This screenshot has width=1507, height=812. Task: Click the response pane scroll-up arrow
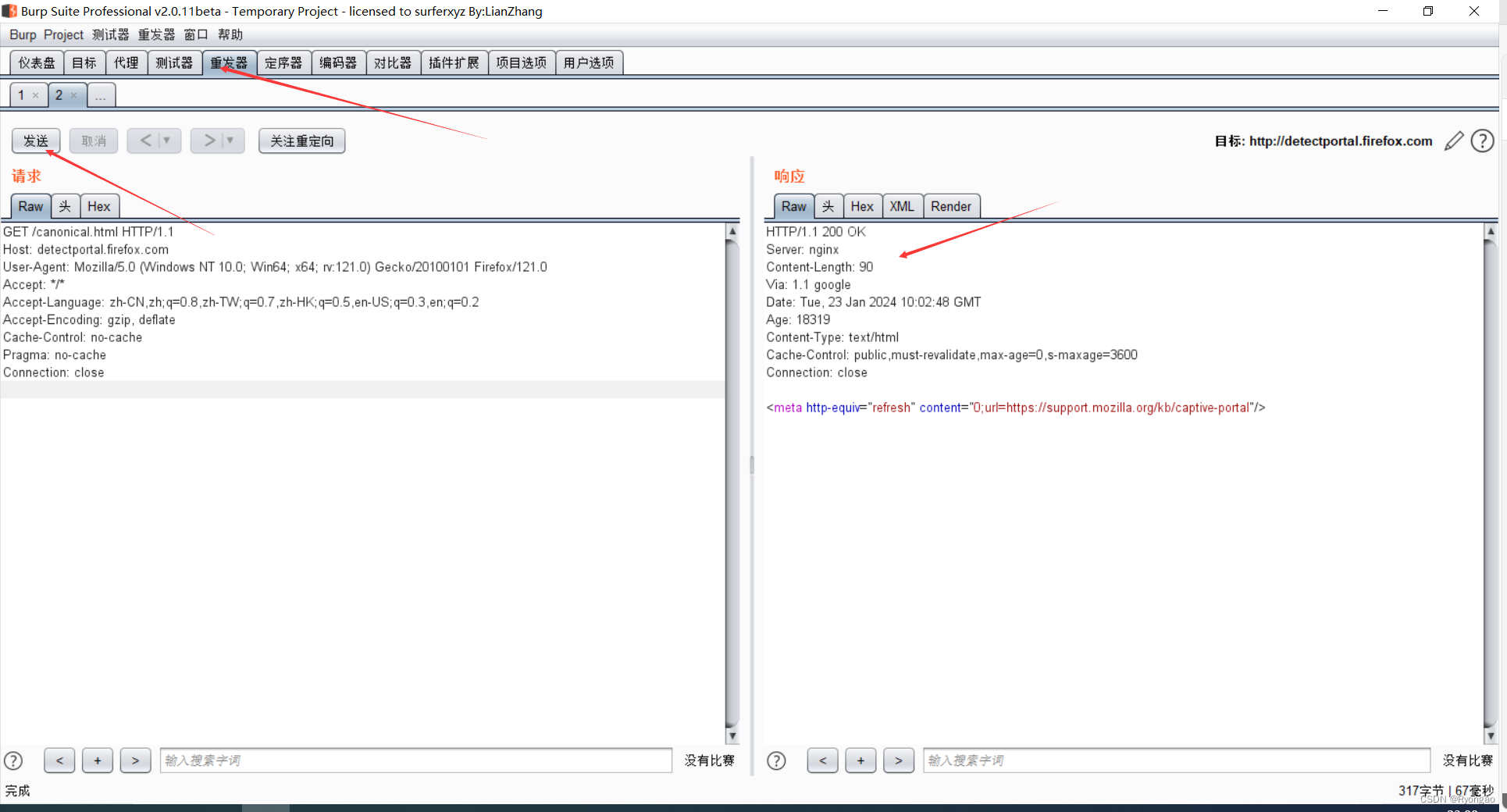[x=1491, y=231]
